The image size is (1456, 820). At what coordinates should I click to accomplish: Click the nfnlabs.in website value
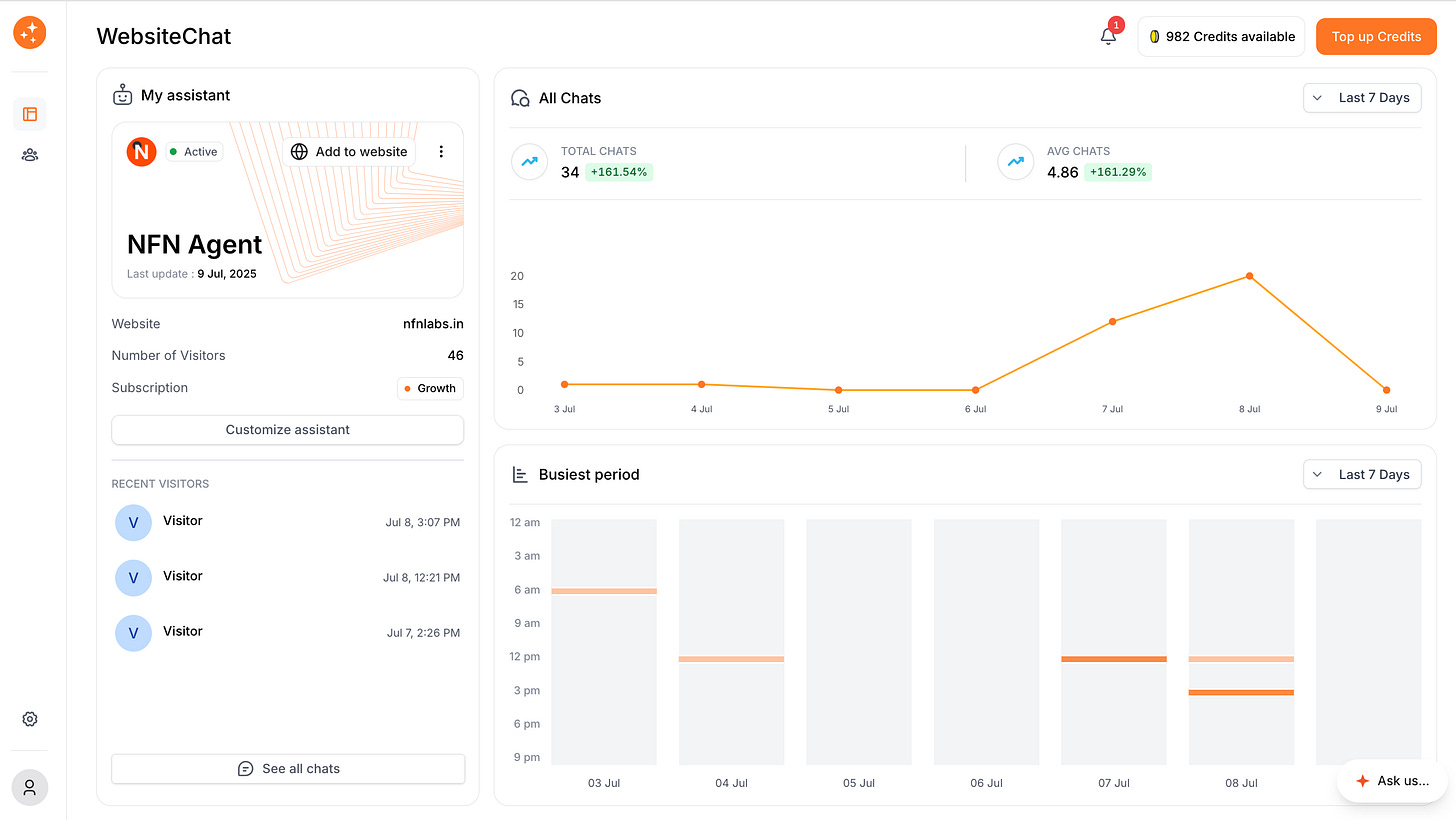click(x=433, y=324)
